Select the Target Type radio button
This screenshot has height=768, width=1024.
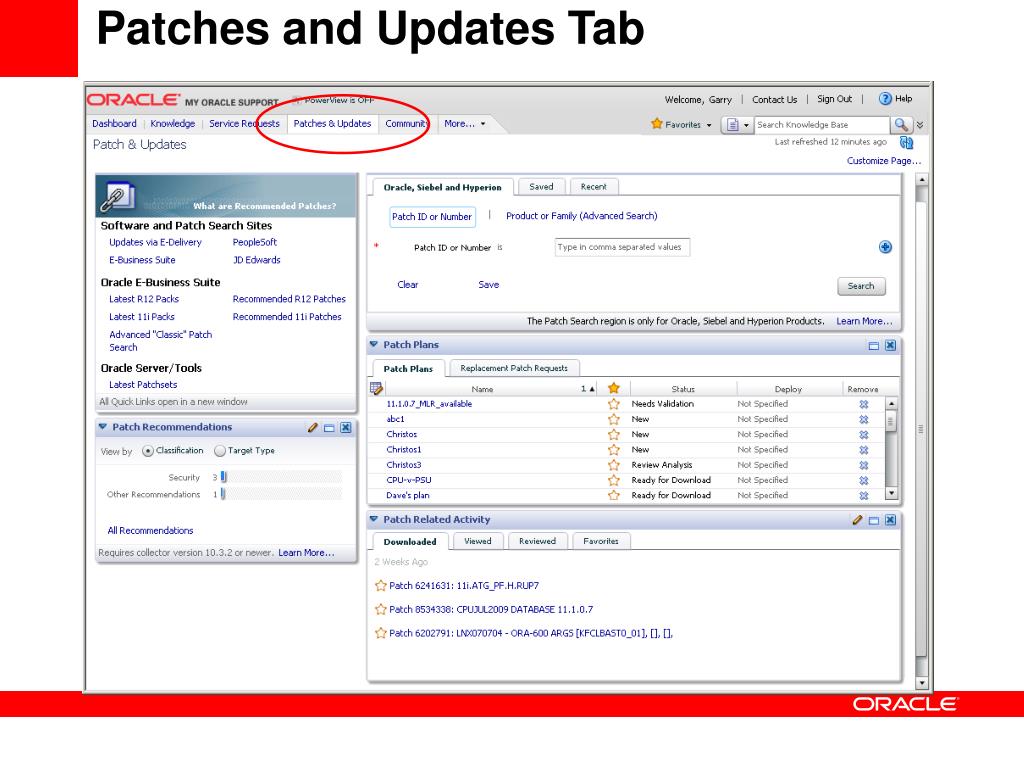[x=220, y=451]
